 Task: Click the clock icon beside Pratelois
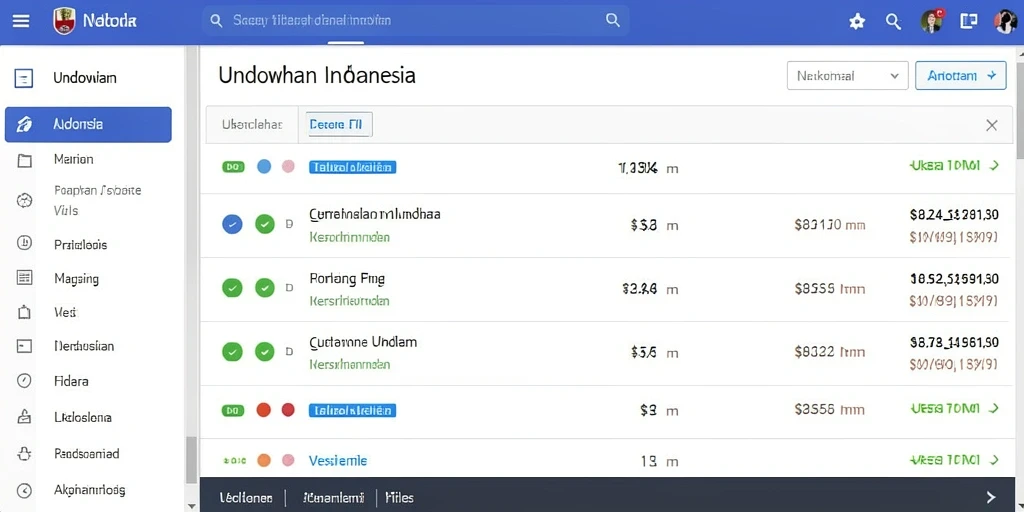(x=24, y=244)
